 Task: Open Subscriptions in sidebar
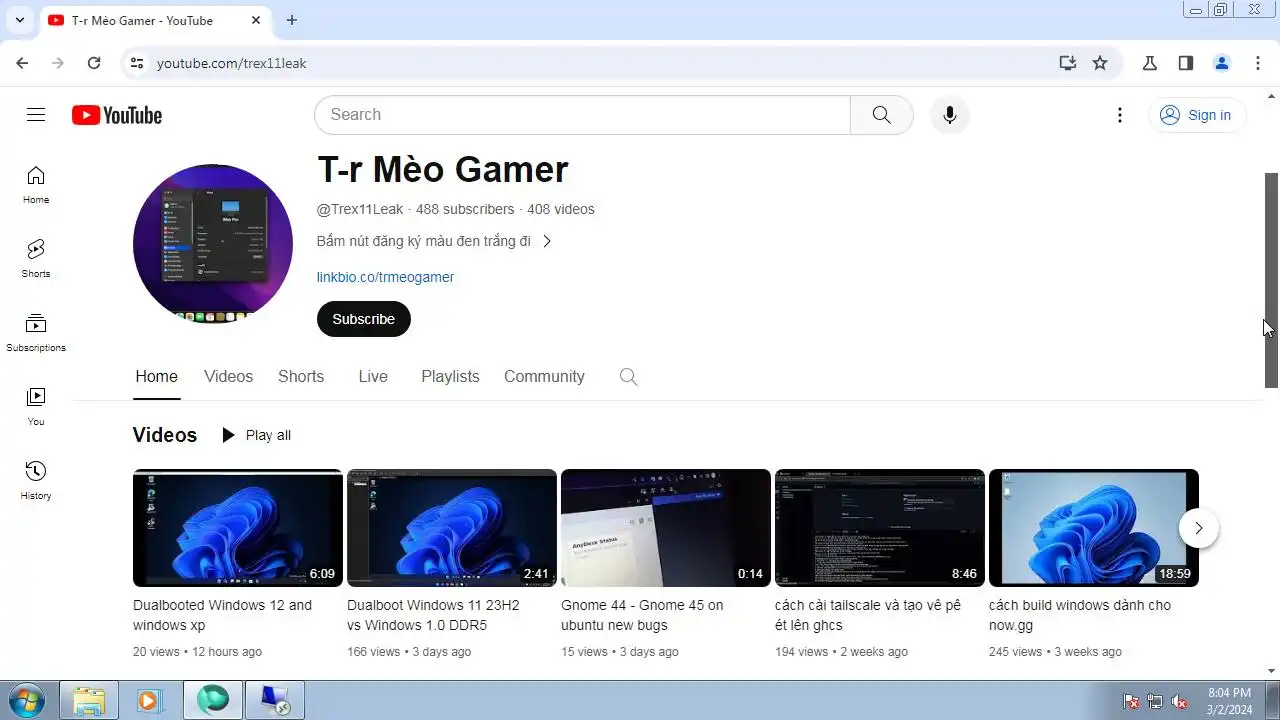point(36,333)
